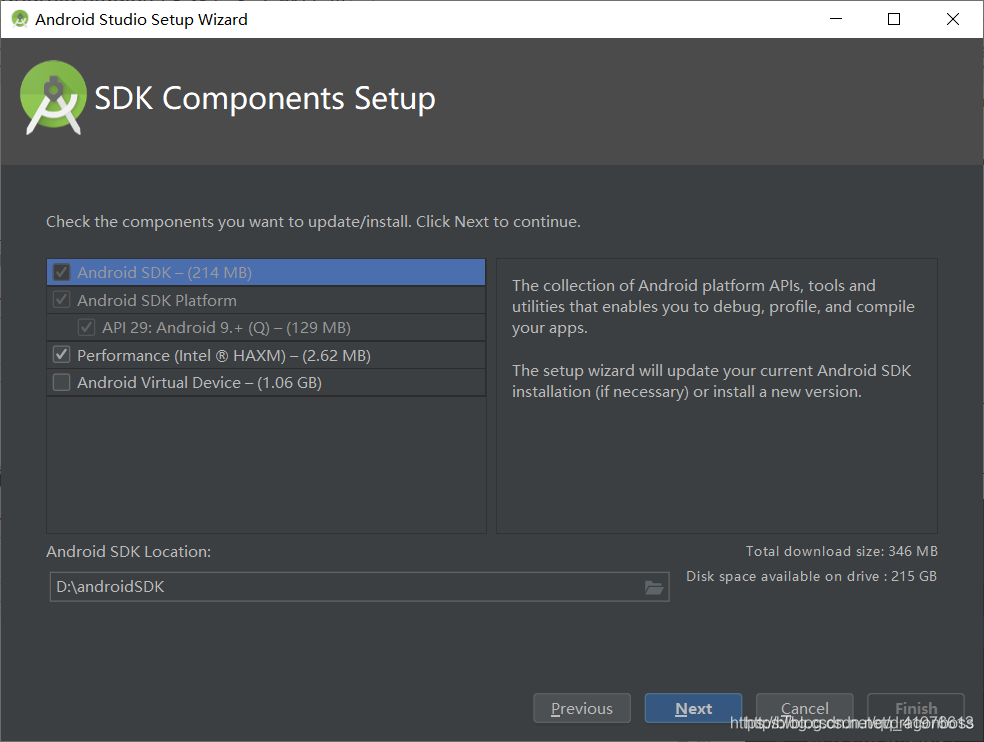Minimize the Android Studio Setup Wizard window
Viewport: 984px width, 742px height.
pyautogui.click(x=836, y=19)
